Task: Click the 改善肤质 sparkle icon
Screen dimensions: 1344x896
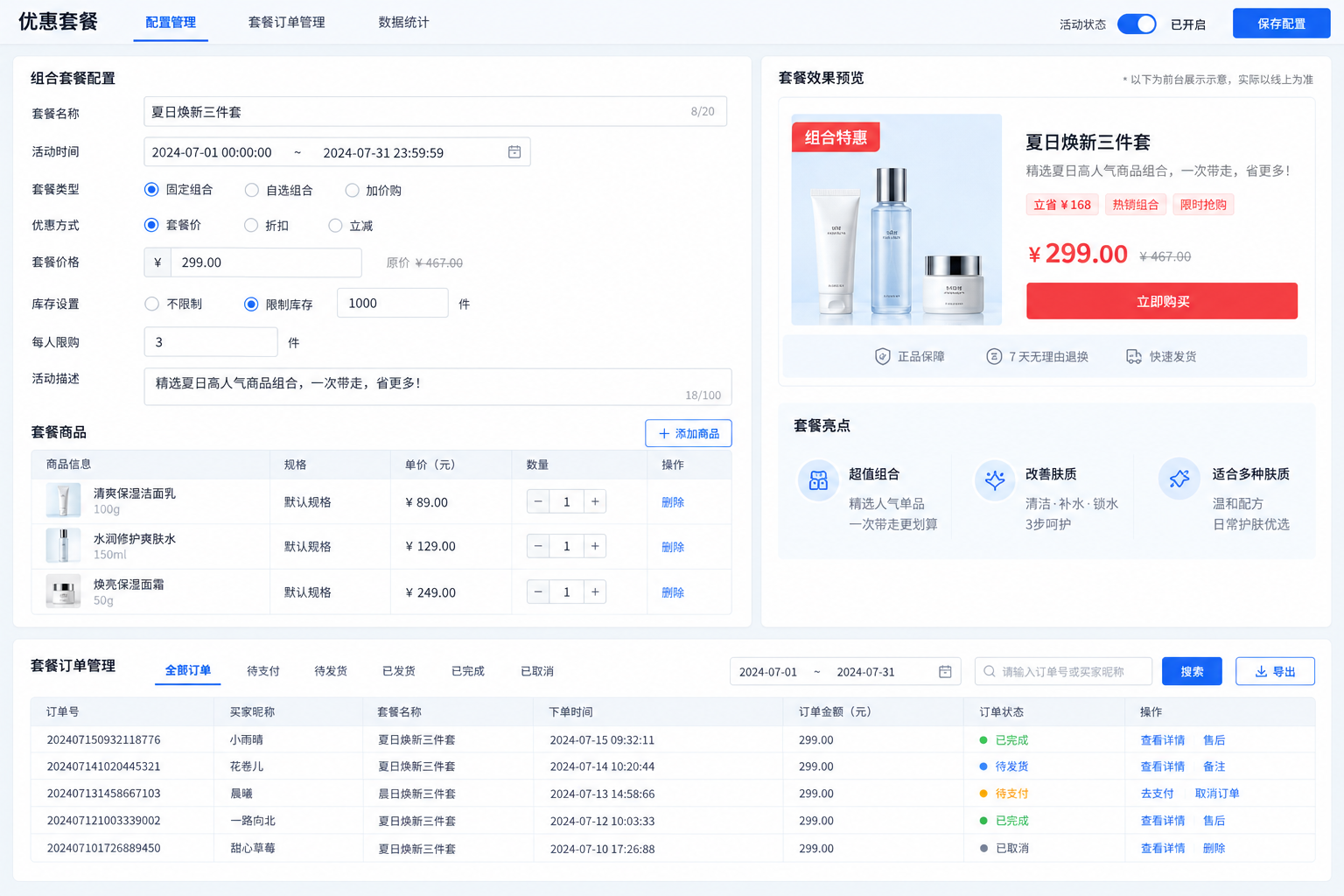Action: coord(995,479)
